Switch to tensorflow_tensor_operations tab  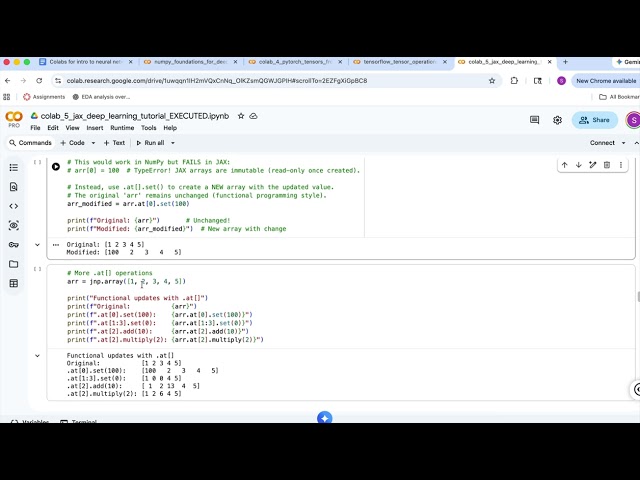(400, 62)
